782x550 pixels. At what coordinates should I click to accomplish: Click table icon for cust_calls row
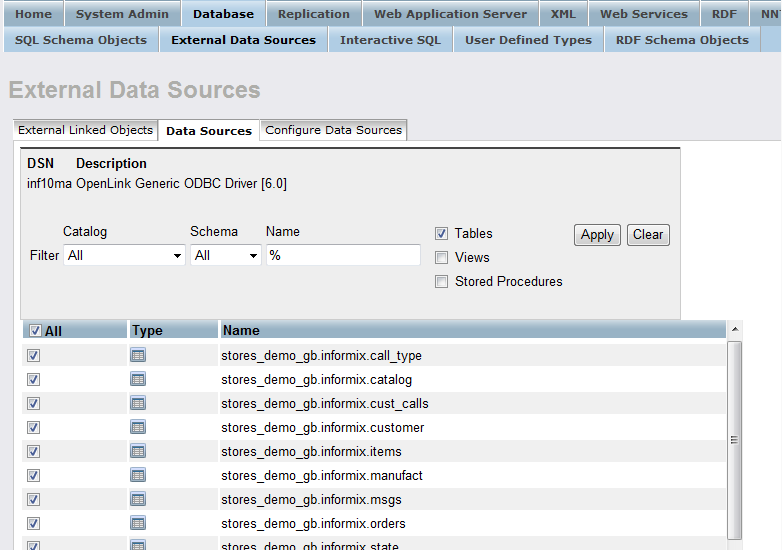point(138,403)
